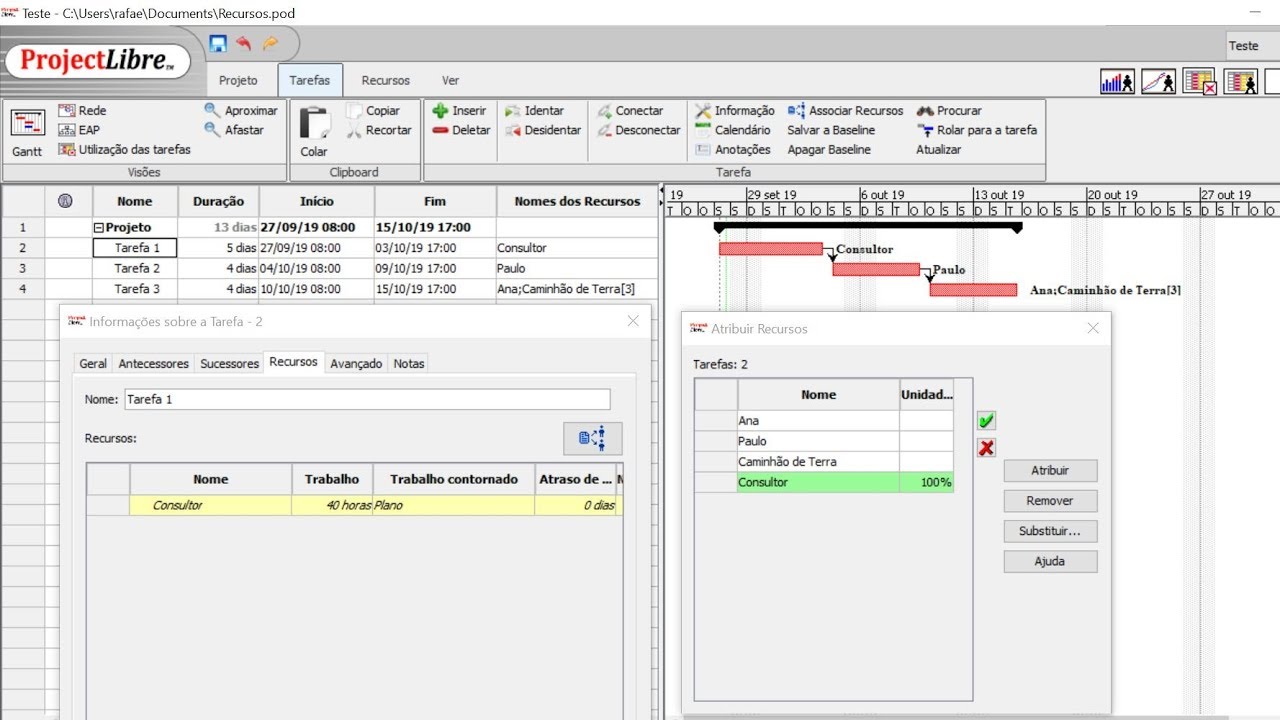Click Apagar Baseline
Image resolution: width=1280 pixels, height=720 pixels.
pyautogui.click(x=829, y=150)
